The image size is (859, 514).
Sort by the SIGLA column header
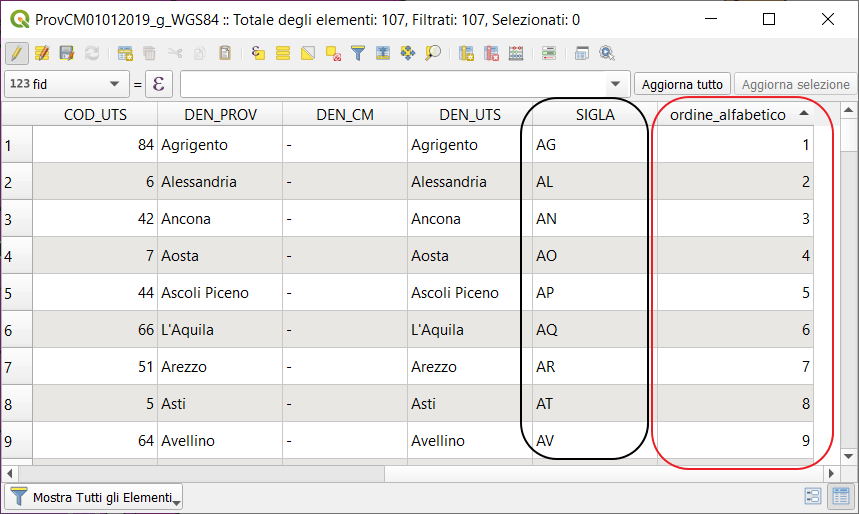(594, 114)
